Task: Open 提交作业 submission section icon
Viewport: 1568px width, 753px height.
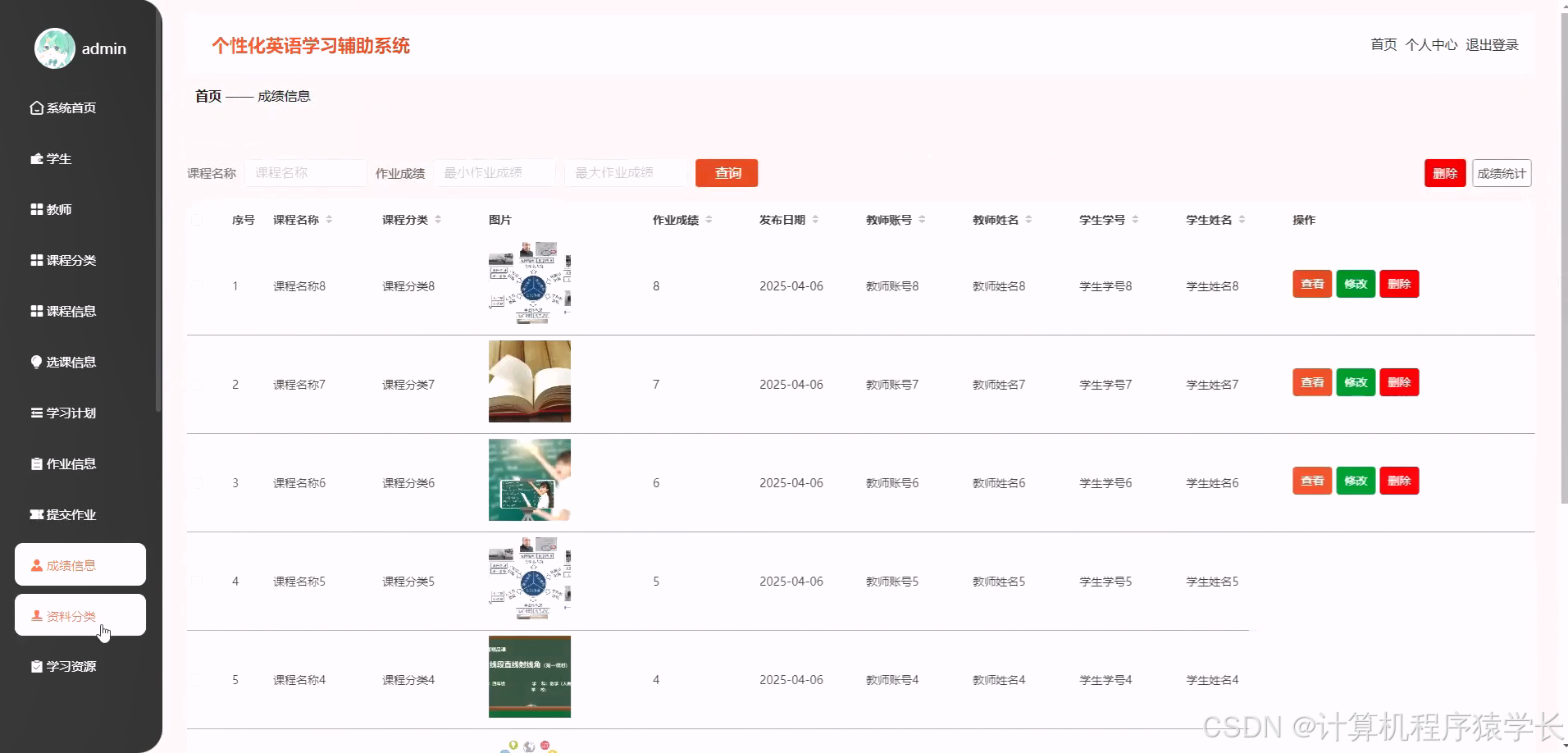Action: (36, 514)
